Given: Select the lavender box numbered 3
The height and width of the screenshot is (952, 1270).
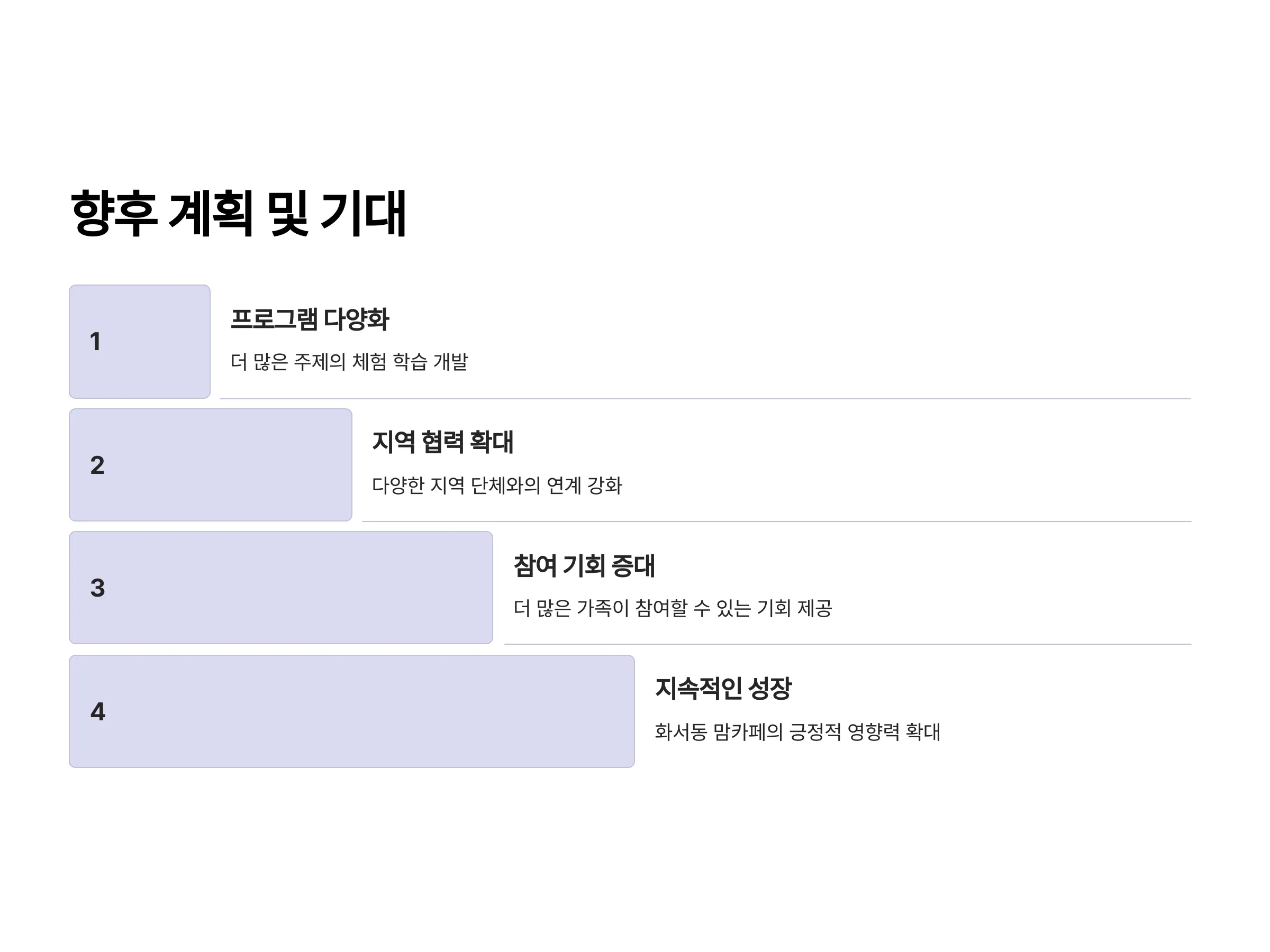Looking at the screenshot, I should (281, 588).
